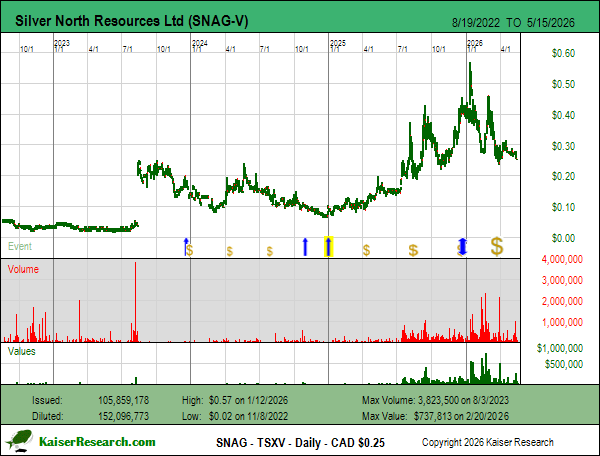Click the Max Value $737,813 on 2/20/2026 text
The width and height of the screenshot is (600, 456).
coord(435,416)
